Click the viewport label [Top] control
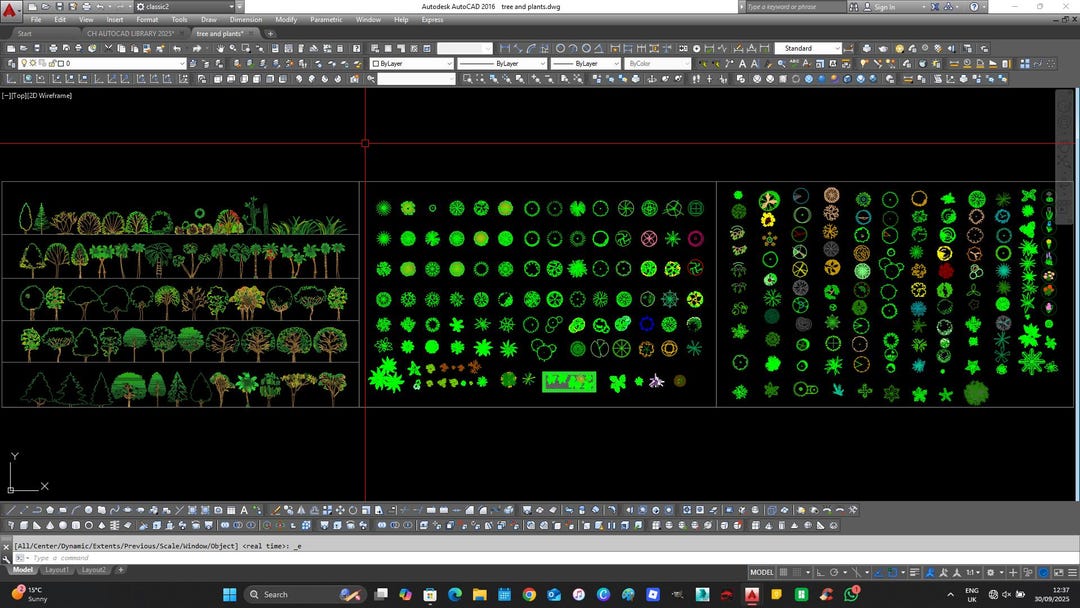 click(x=20, y=96)
